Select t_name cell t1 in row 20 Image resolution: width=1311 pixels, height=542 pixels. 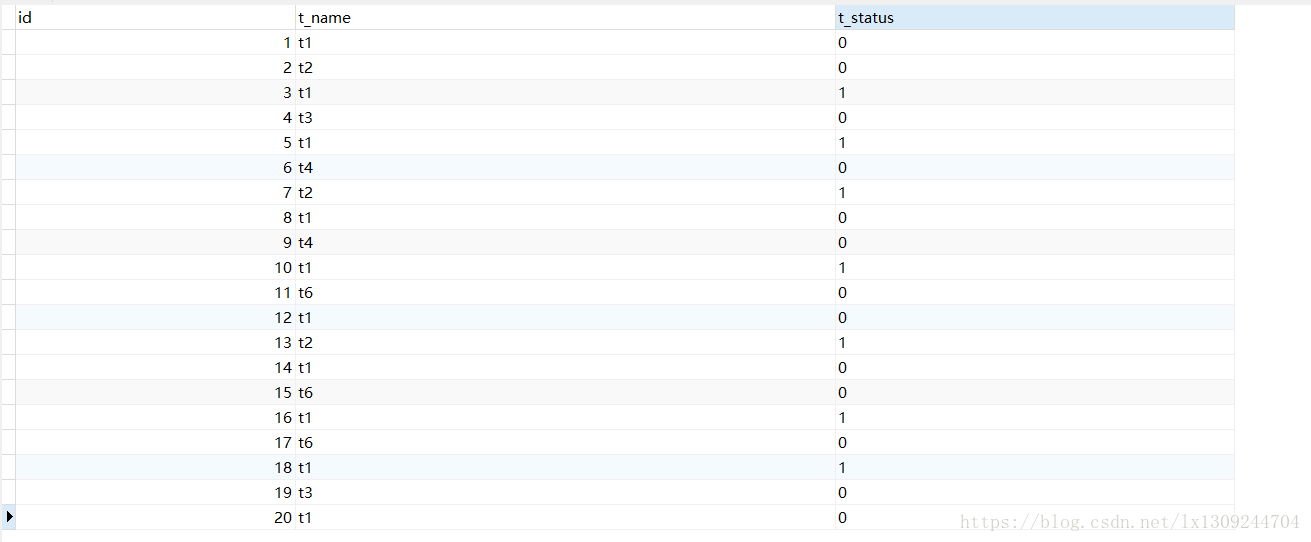click(565, 518)
